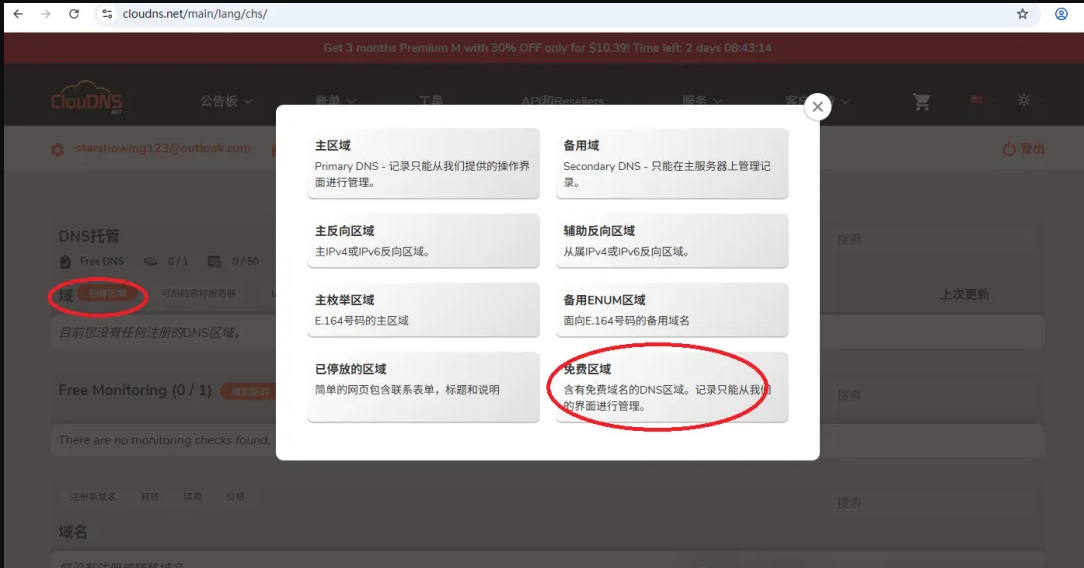Open the 注册新域名 tab
Image resolution: width=1084 pixels, height=568 pixels.
93,497
